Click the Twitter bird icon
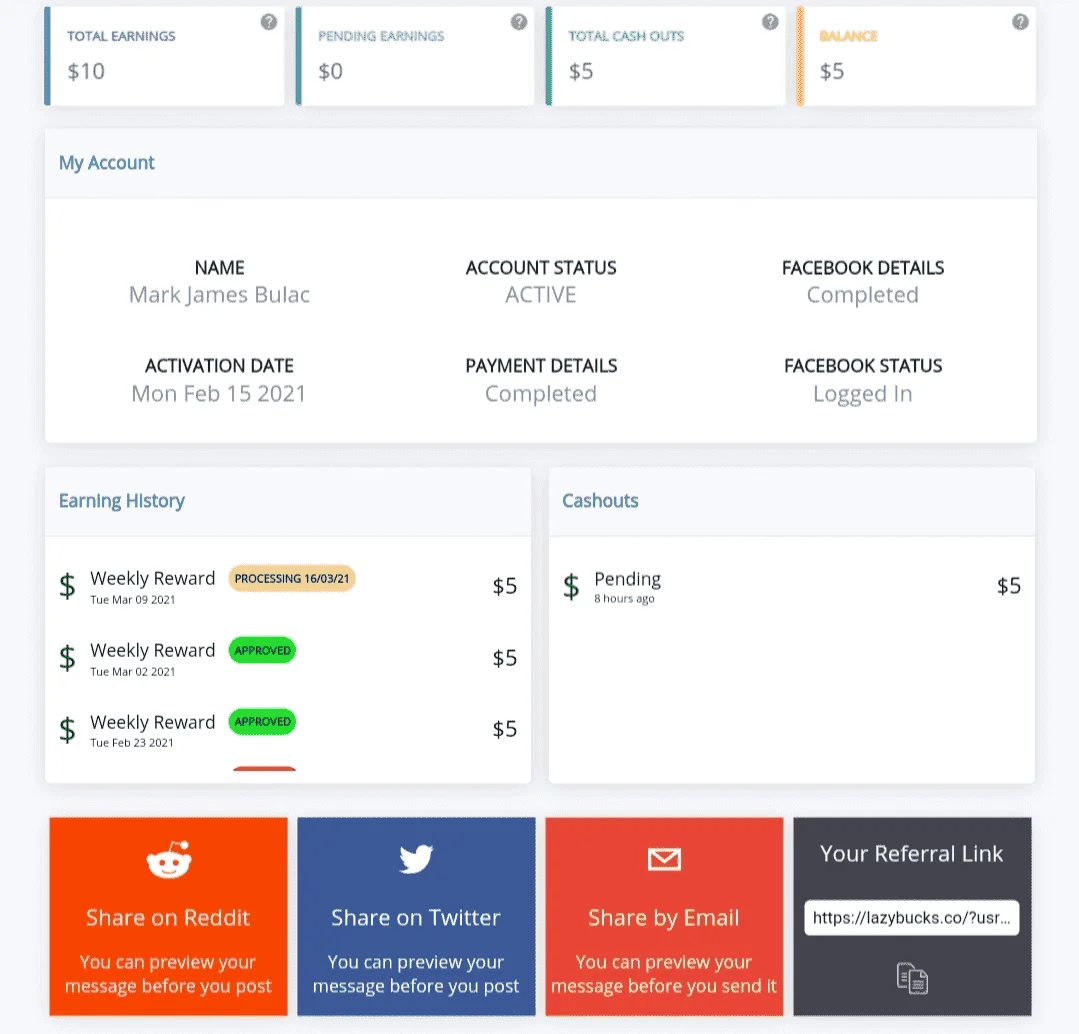The width and height of the screenshot is (1079, 1034). pos(416,859)
